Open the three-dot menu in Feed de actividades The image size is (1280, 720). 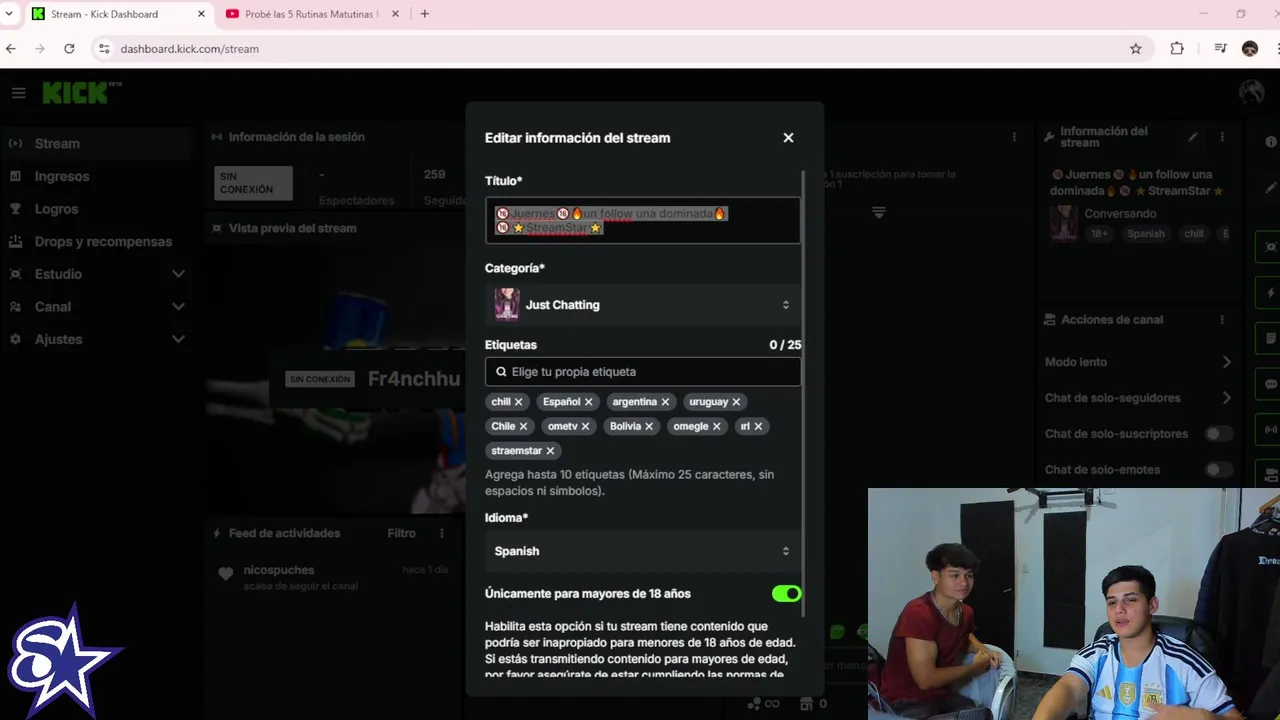441,533
